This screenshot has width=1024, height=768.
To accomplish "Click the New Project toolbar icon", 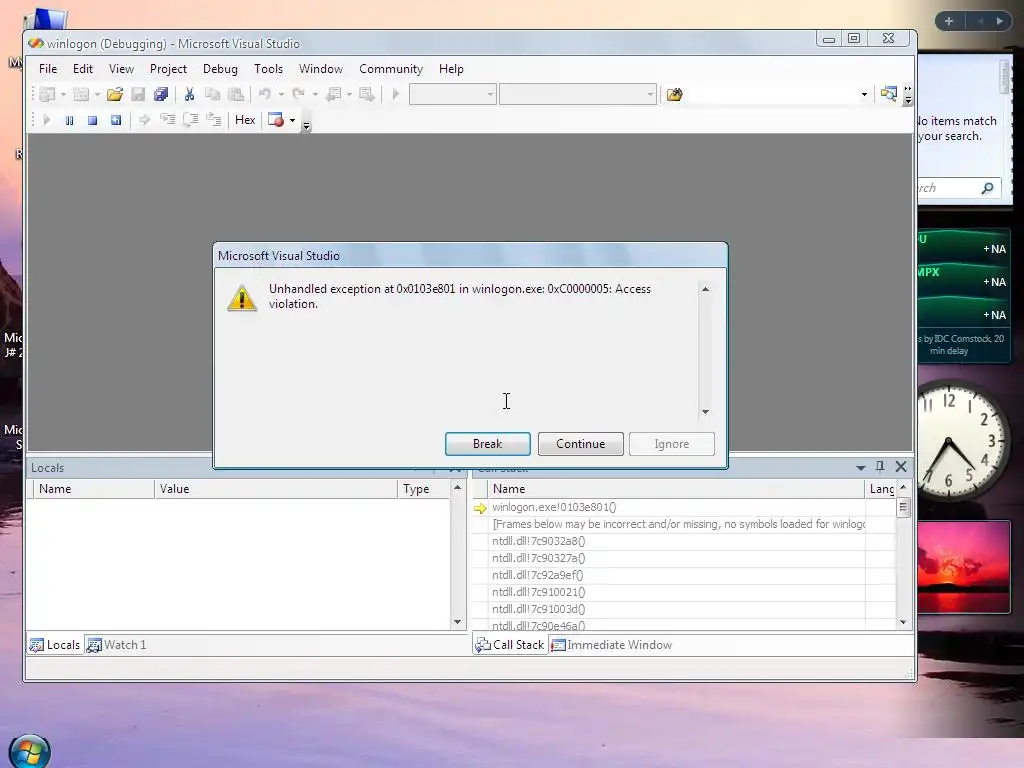I will pyautogui.click(x=47, y=95).
